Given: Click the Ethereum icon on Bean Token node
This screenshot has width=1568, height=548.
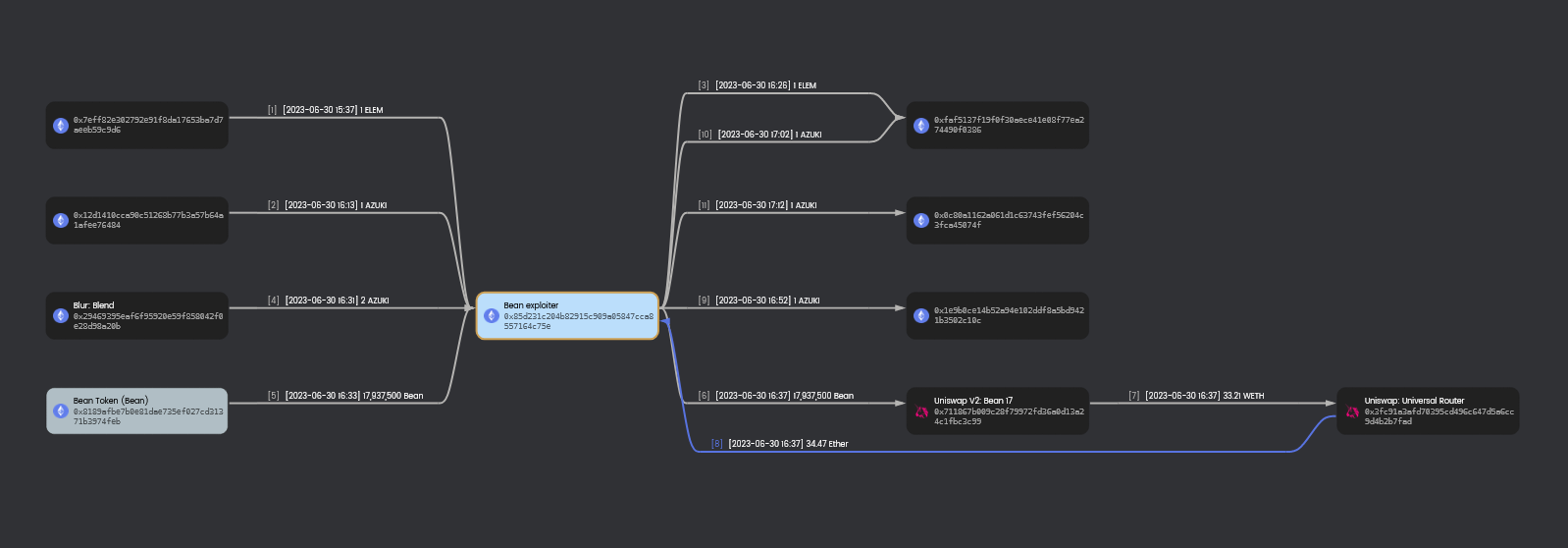Looking at the screenshot, I should tap(61, 411).
